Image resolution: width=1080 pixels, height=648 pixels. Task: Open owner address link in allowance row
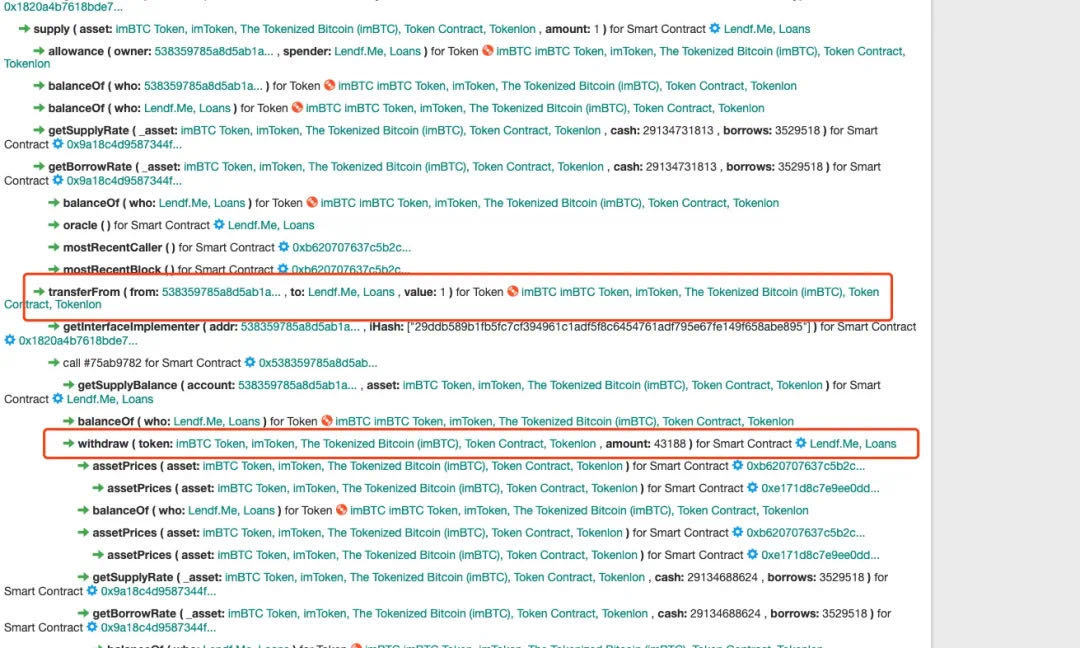pyautogui.click(x=214, y=51)
